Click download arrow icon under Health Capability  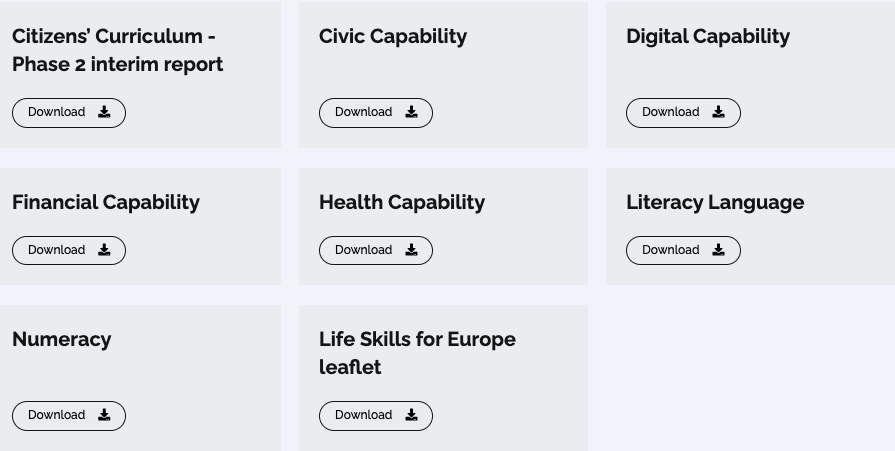click(411, 250)
